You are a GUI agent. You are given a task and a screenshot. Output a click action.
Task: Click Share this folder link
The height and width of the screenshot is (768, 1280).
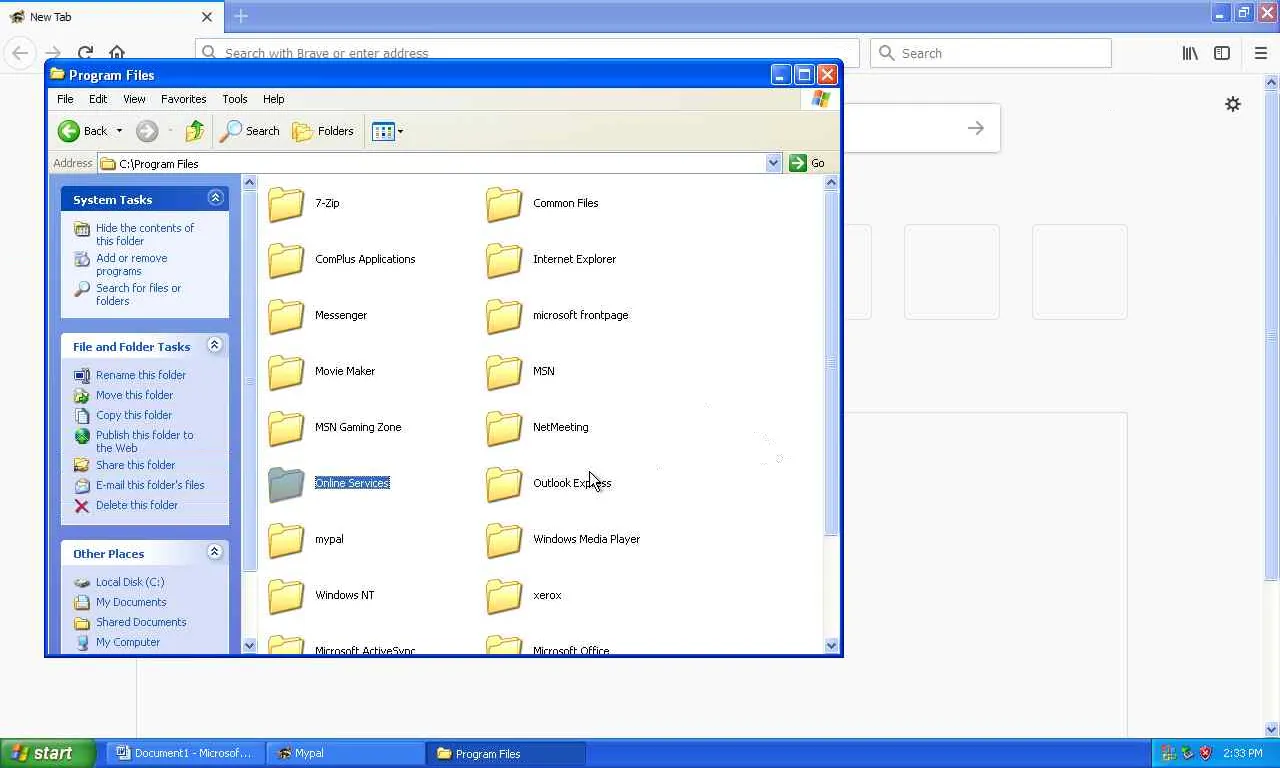[x=135, y=465]
